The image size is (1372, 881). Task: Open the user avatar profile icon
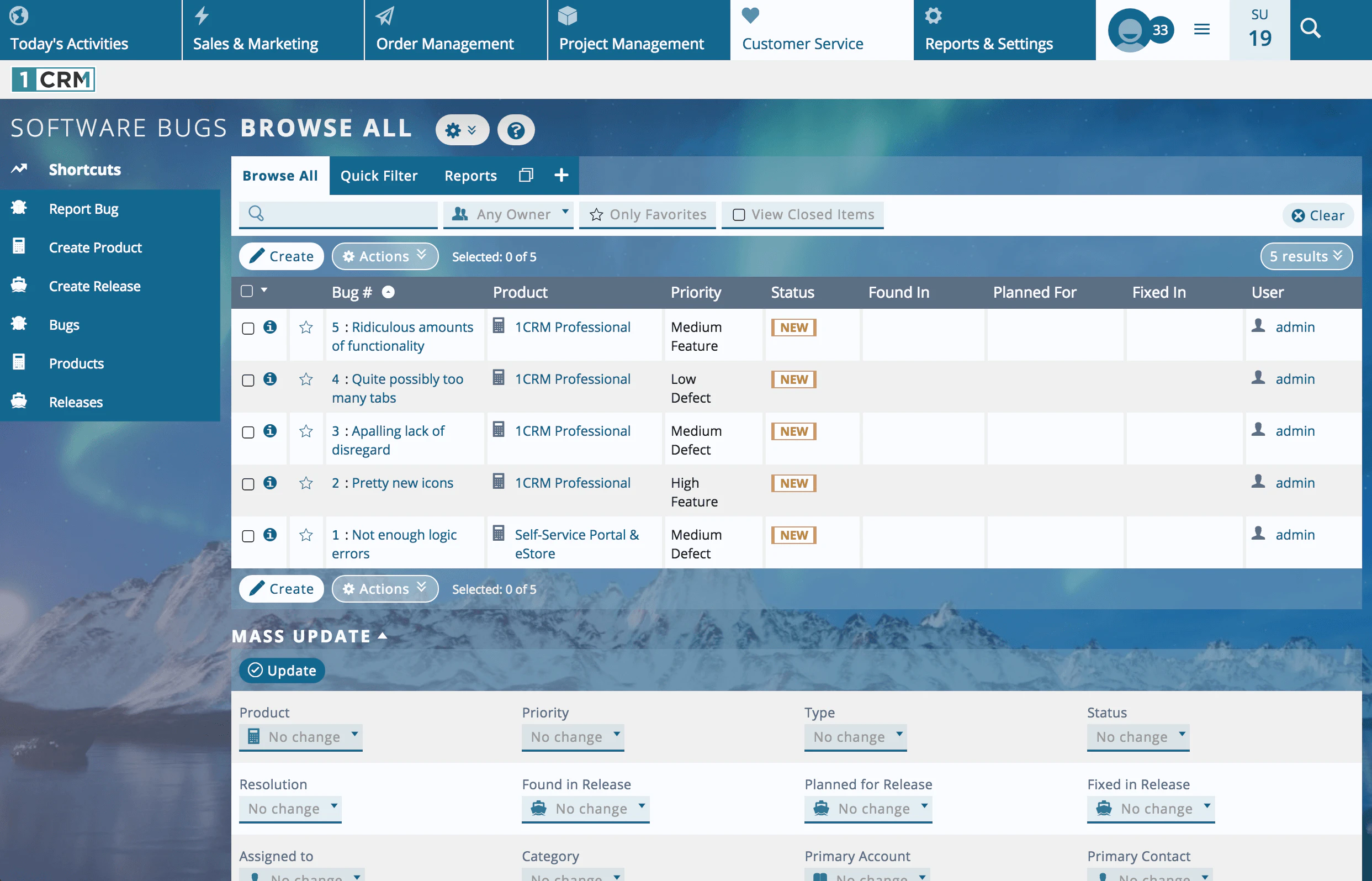click(1129, 30)
